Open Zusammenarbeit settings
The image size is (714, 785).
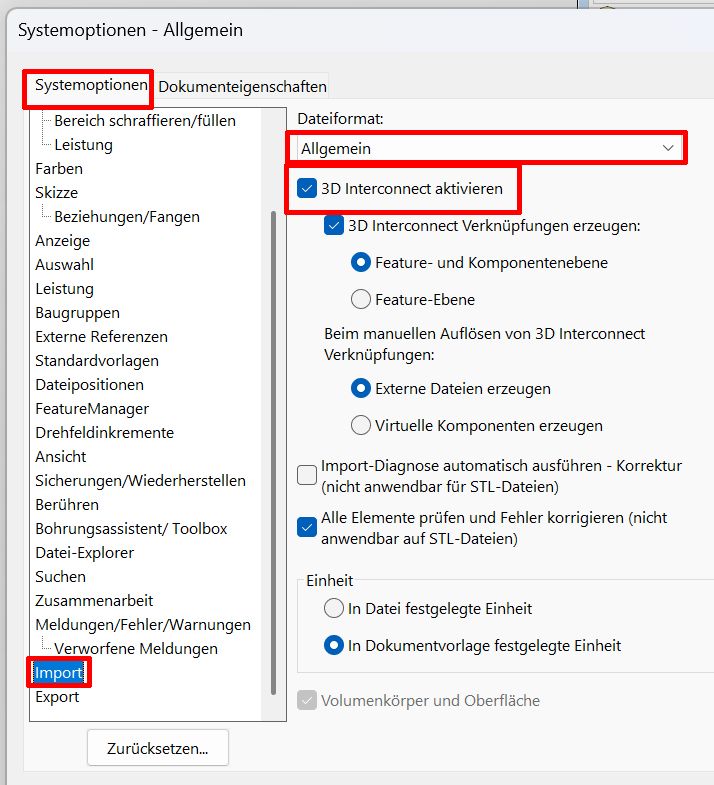(x=94, y=601)
